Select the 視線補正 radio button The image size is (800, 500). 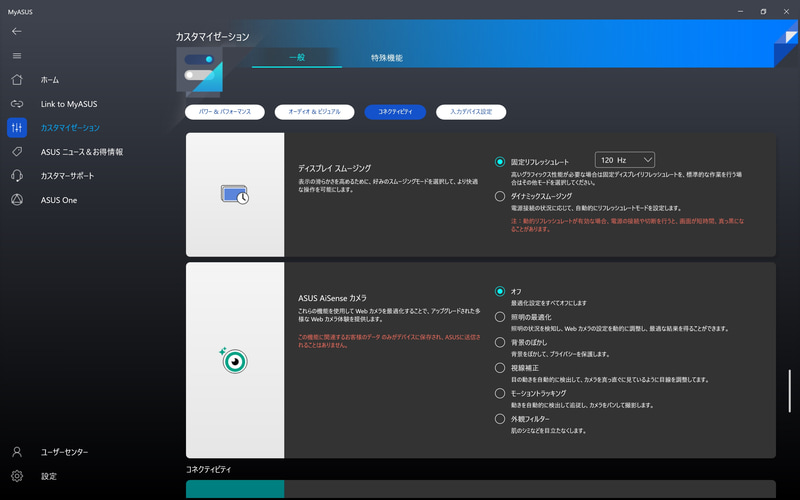pyautogui.click(x=500, y=368)
